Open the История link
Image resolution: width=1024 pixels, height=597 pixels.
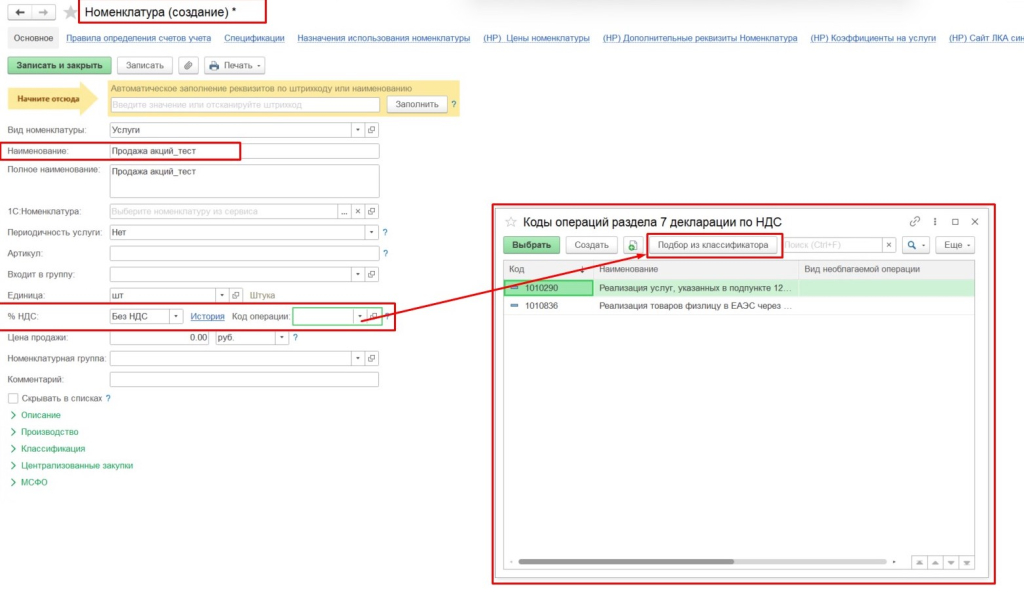[208, 316]
